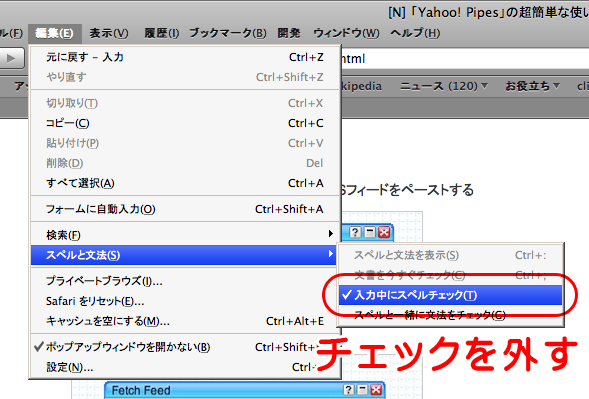Click the forward navigation arrow button
This screenshot has height=399, width=589.
pyautogui.click(x=11, y=58)
